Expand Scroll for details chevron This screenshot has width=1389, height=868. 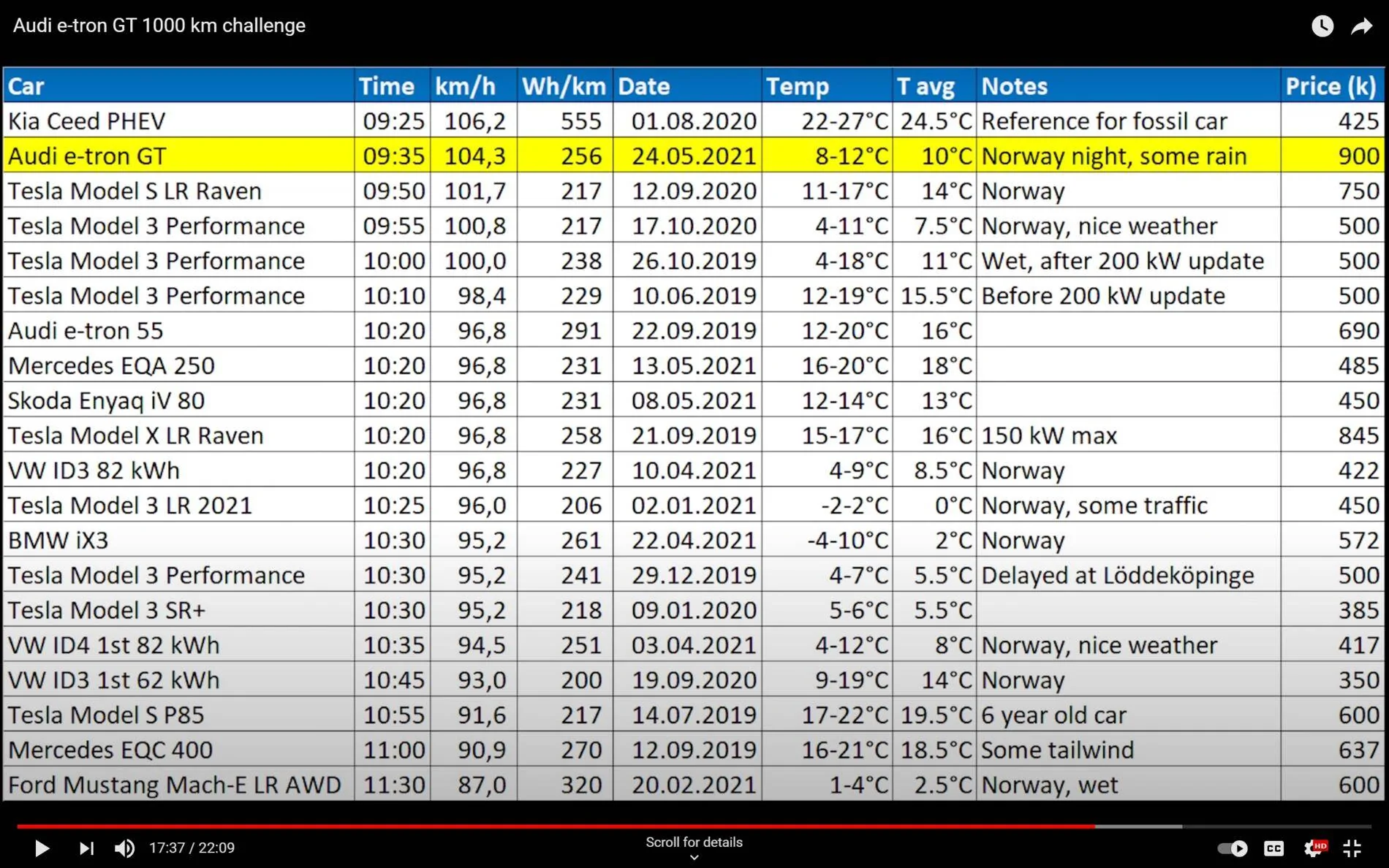click(694, 858)
